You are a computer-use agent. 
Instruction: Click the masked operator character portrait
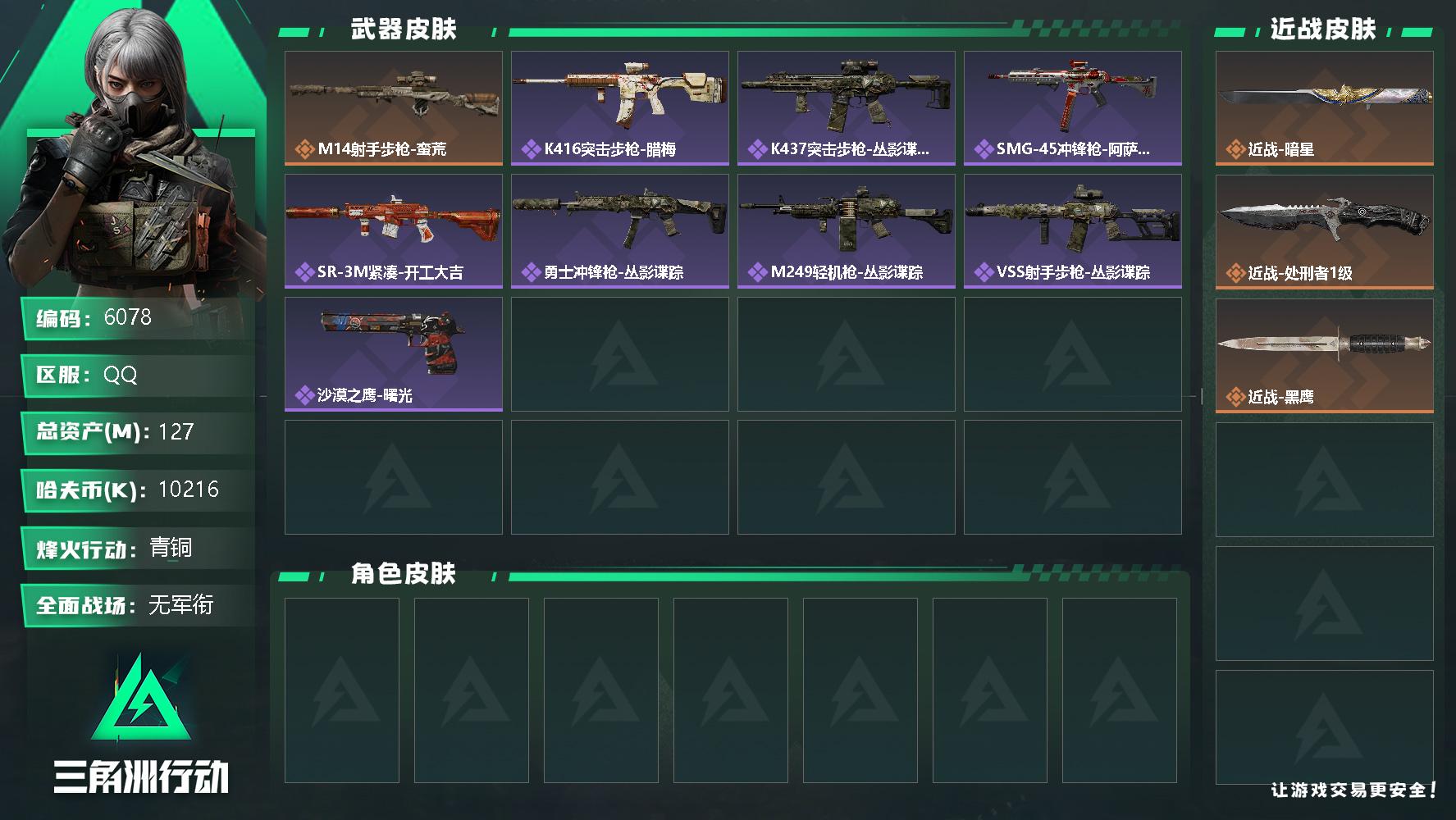135,148
